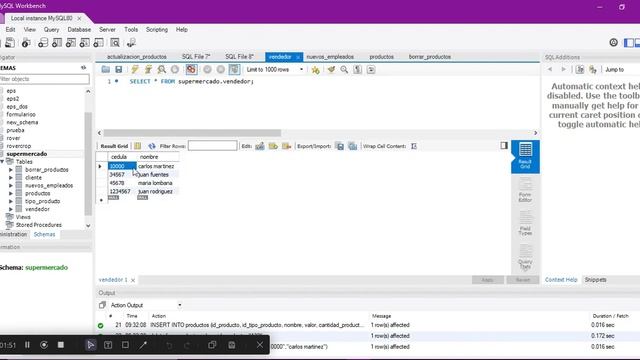Viewport: 640px width, 360px height.
Task: Expand the tipo_produdo table node
Action: coord(11,201)
